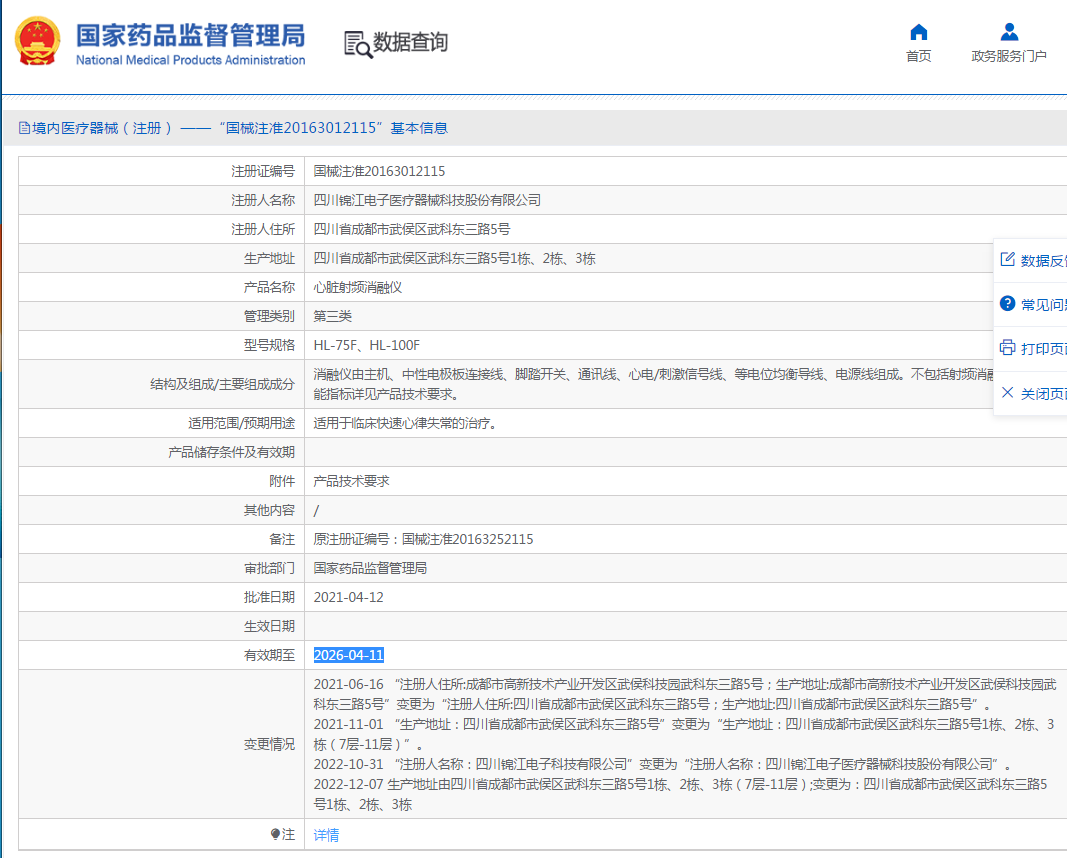Viewport: 1067px width, 858px height.
Task: Click the 政务服务门户 label
Action: 1009,56
